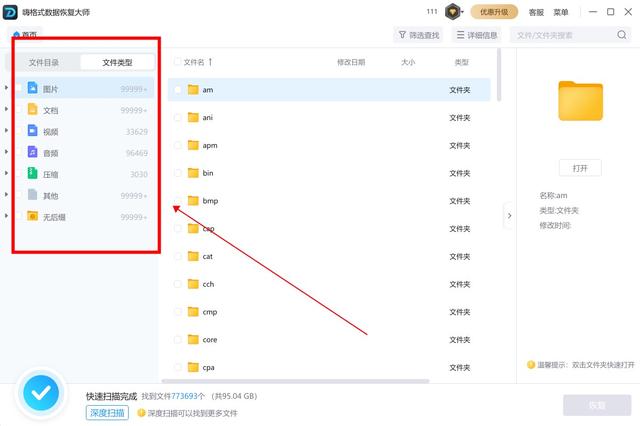Click the 其他 category icon
Image resolution: width=640 pixels, height=426 pixels.
tap(32, 195)
